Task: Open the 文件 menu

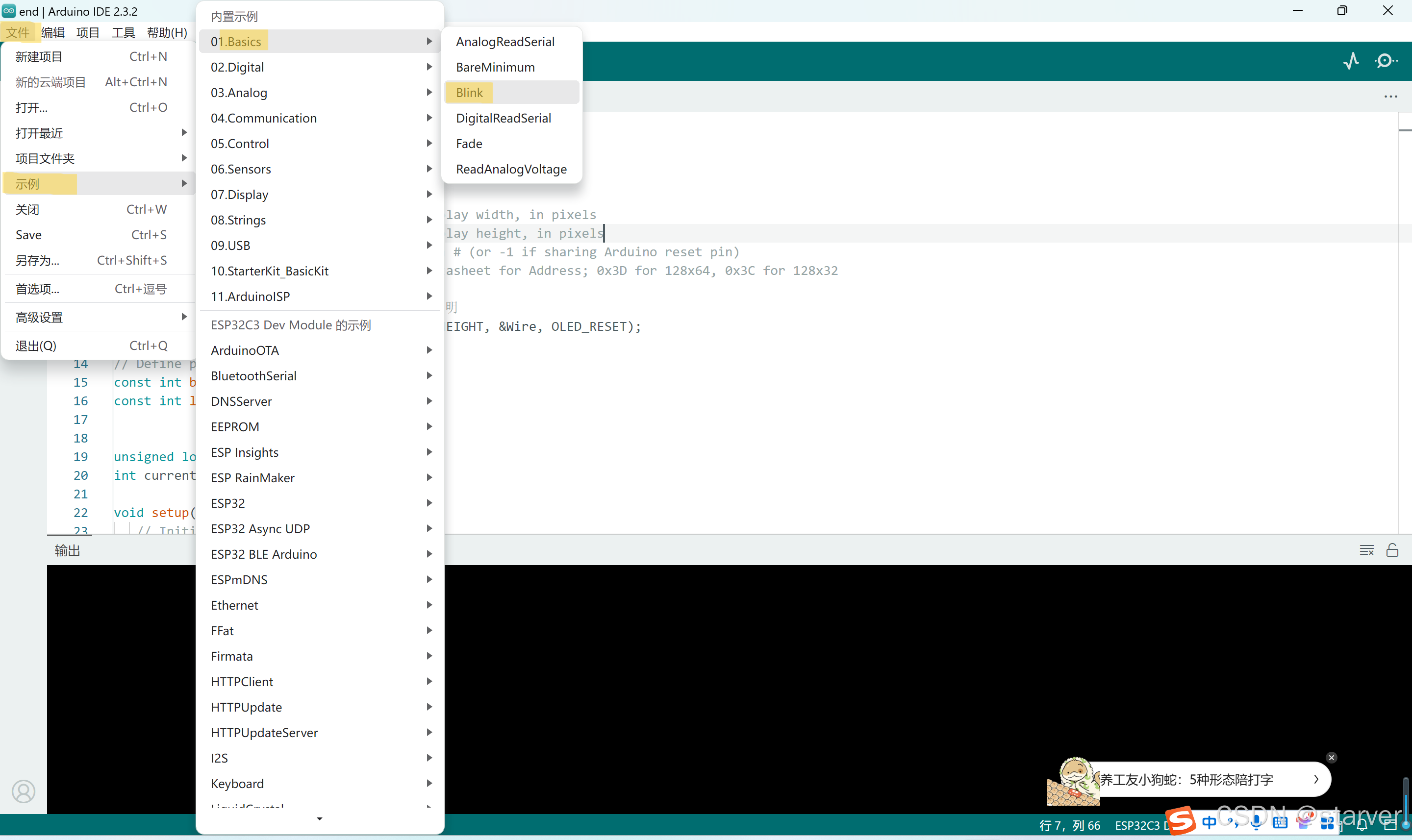Action: (18, 32)
